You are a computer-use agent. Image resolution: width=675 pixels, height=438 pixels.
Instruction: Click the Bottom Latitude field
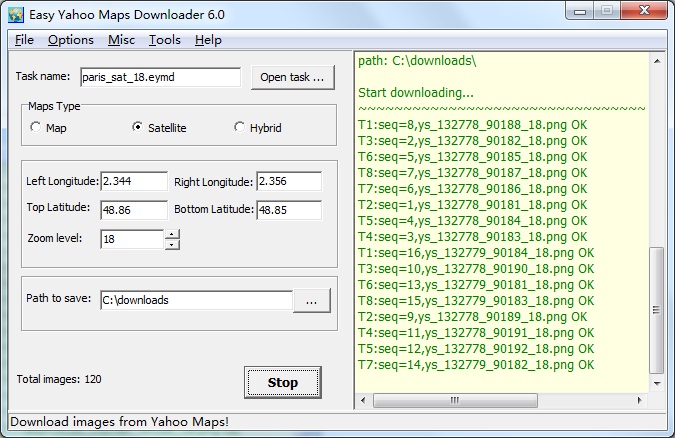(289, 210)
